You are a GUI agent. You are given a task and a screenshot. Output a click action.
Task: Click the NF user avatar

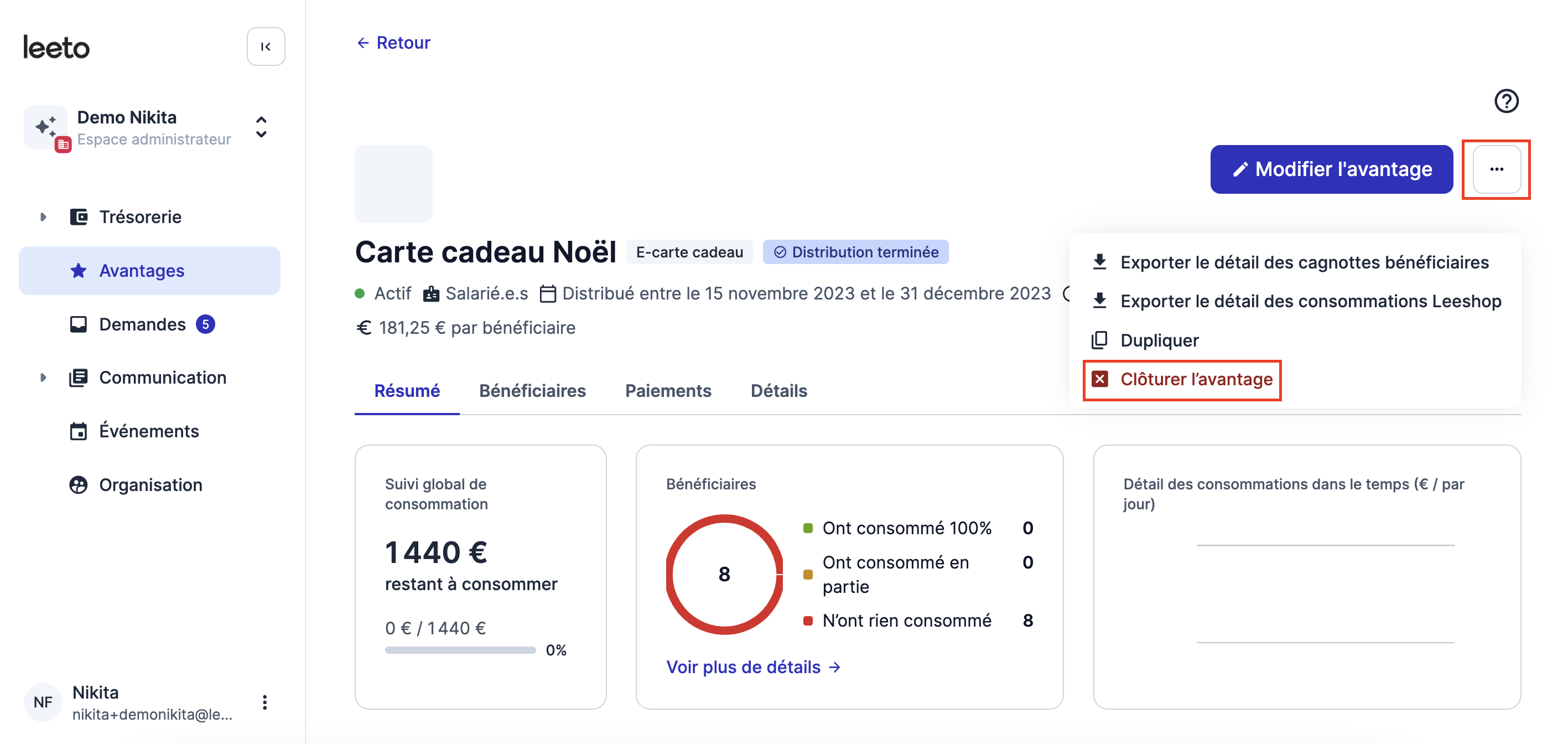[x=43, y=702]
